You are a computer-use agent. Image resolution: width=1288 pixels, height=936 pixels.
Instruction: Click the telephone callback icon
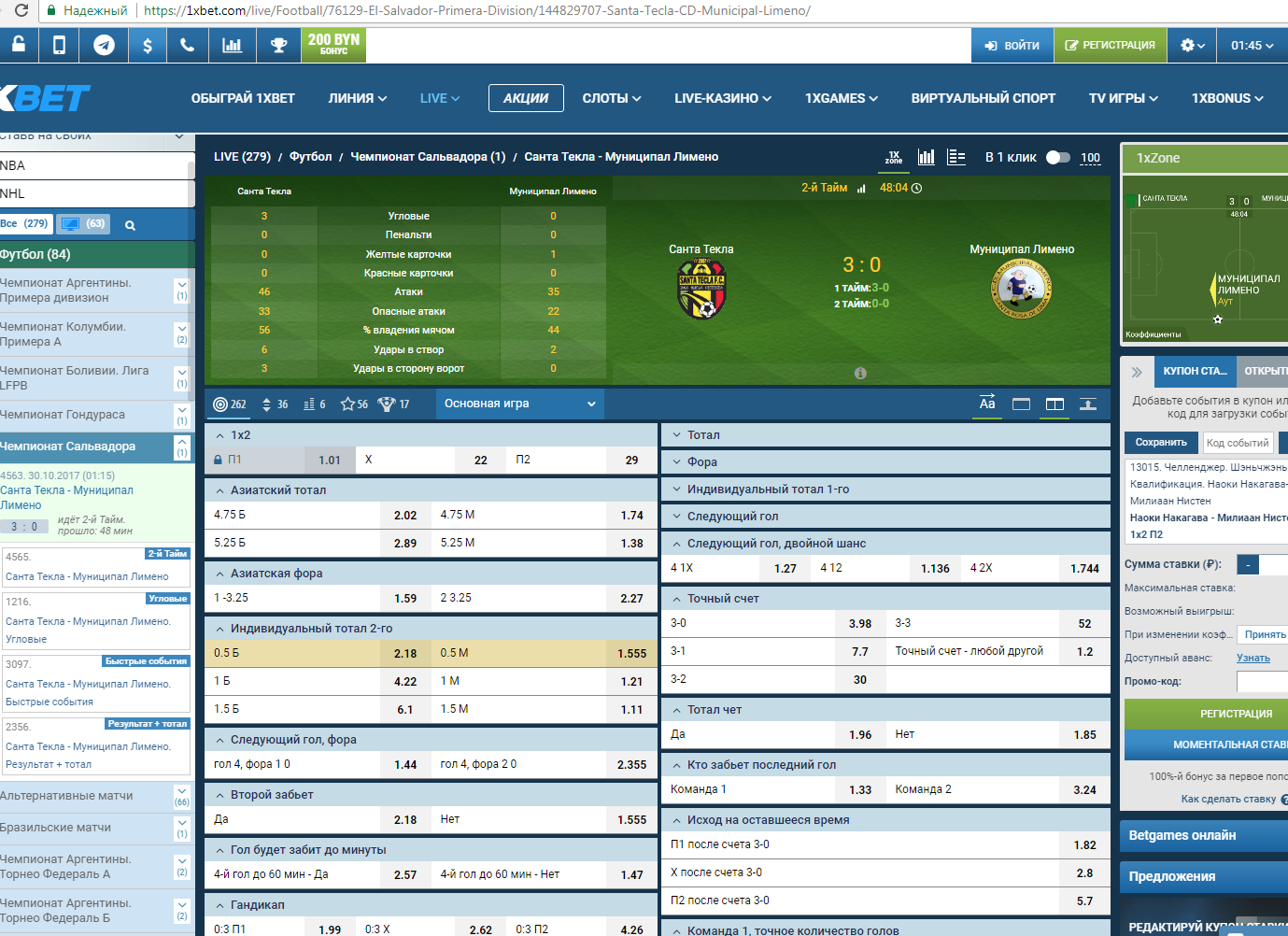188,44
